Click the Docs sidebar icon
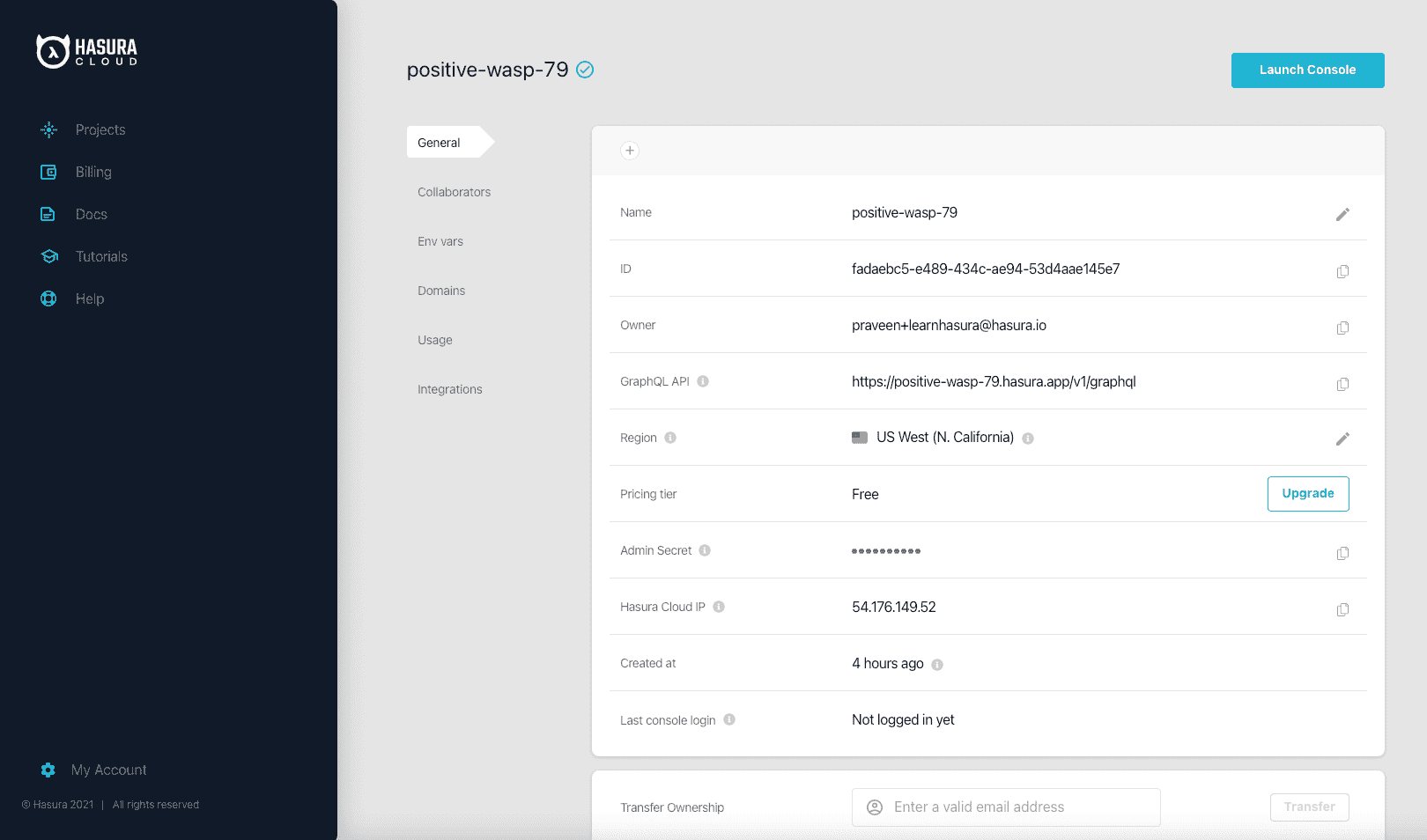The height and width of the screenshot is (840, 1427). [48, 214]
